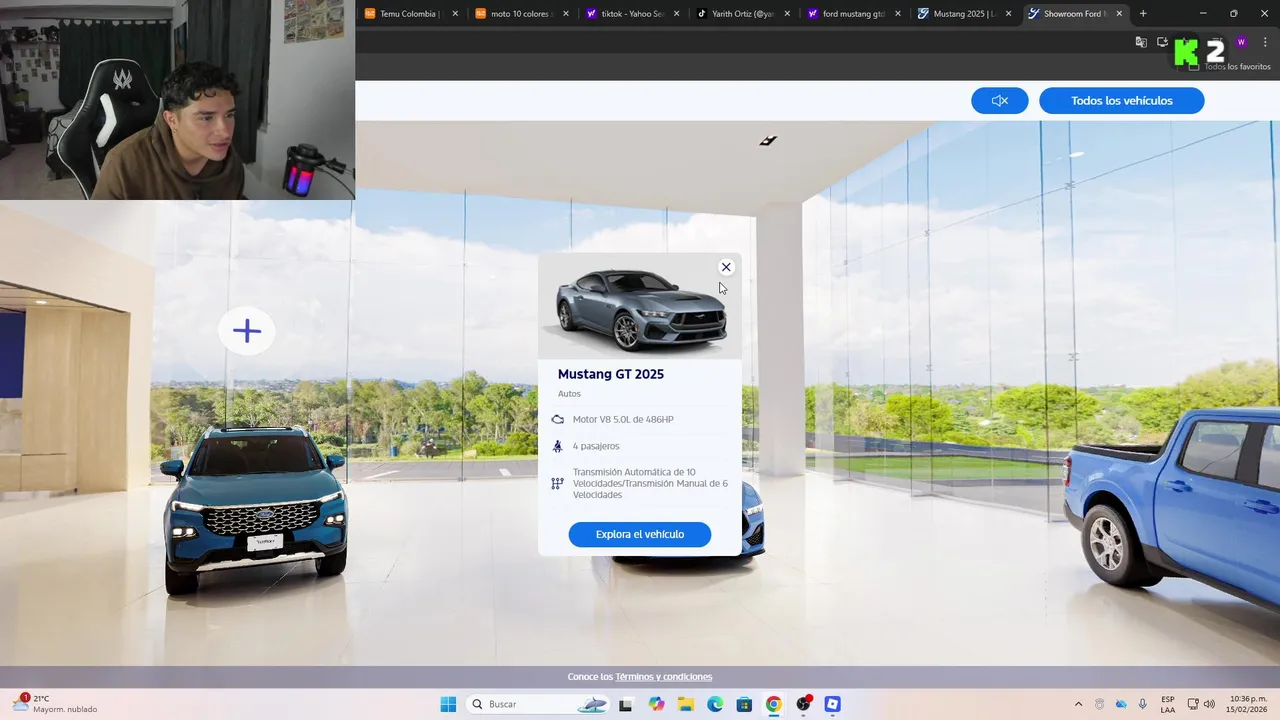Close the Mustang 2025 tab
Image resolution: width=1280 pixels, height=720 pixels.
tap(1008, 14)
